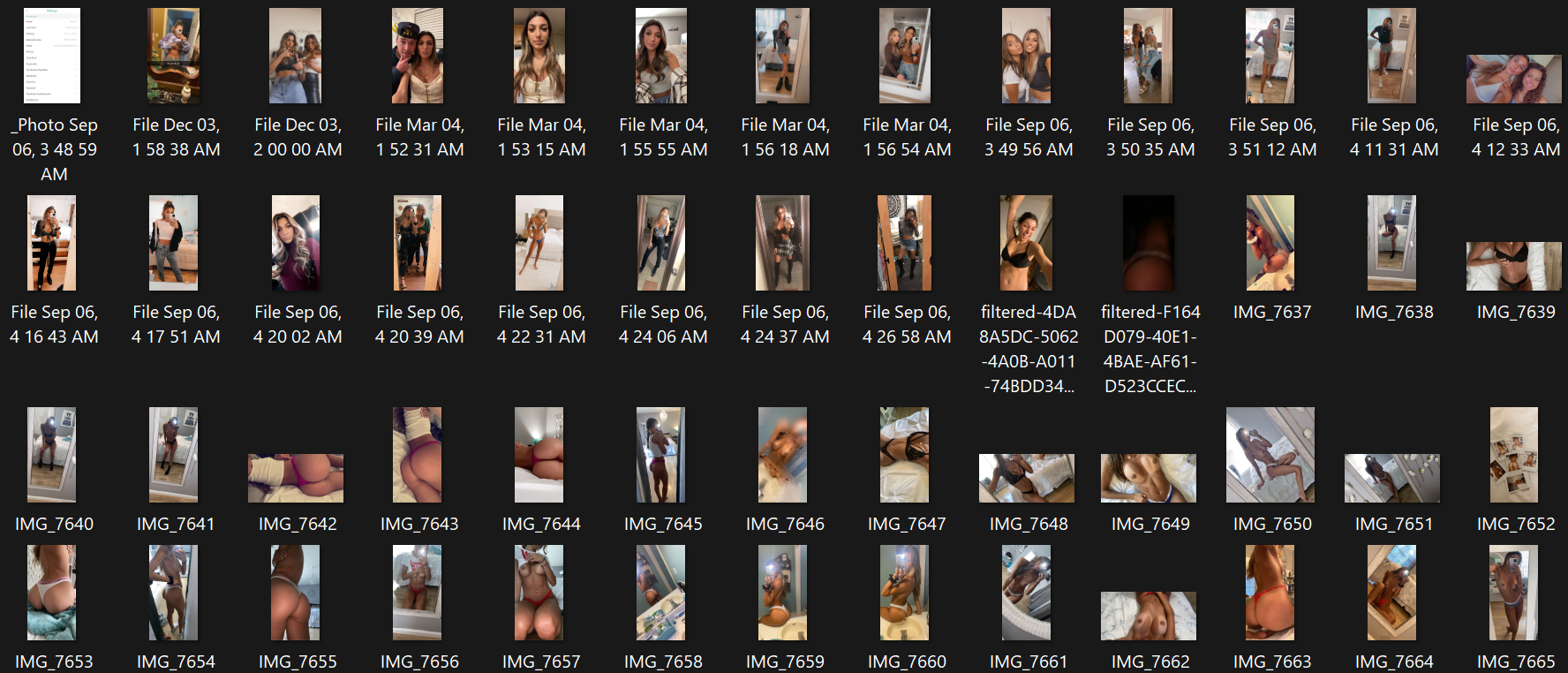This screenshot has height=673, width=1568.
Task: Select file IMG_7652
Action: click(x=1514, y=455)
